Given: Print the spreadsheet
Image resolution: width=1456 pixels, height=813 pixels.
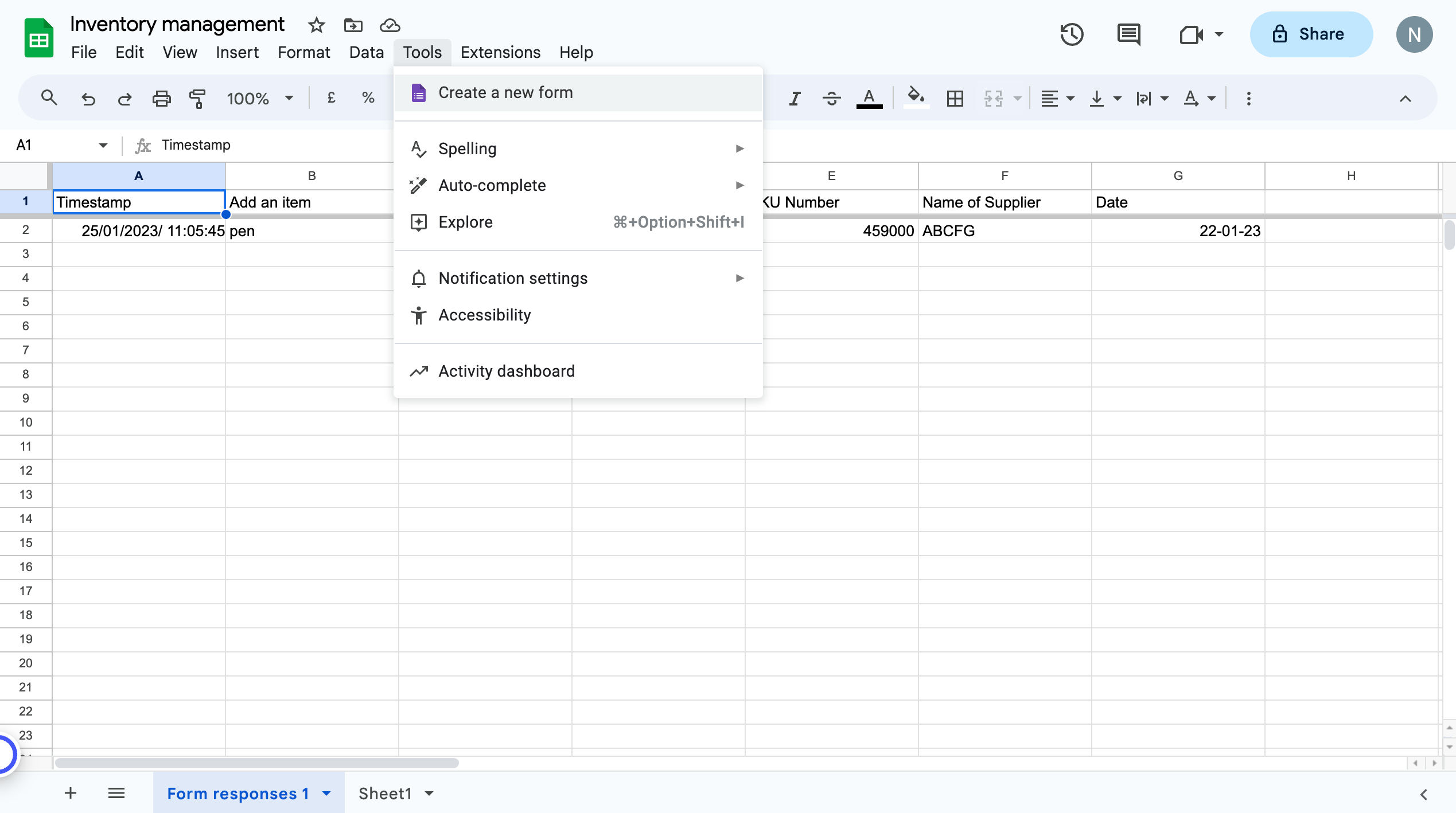Looking at the screenshot, I should (161, 97).
